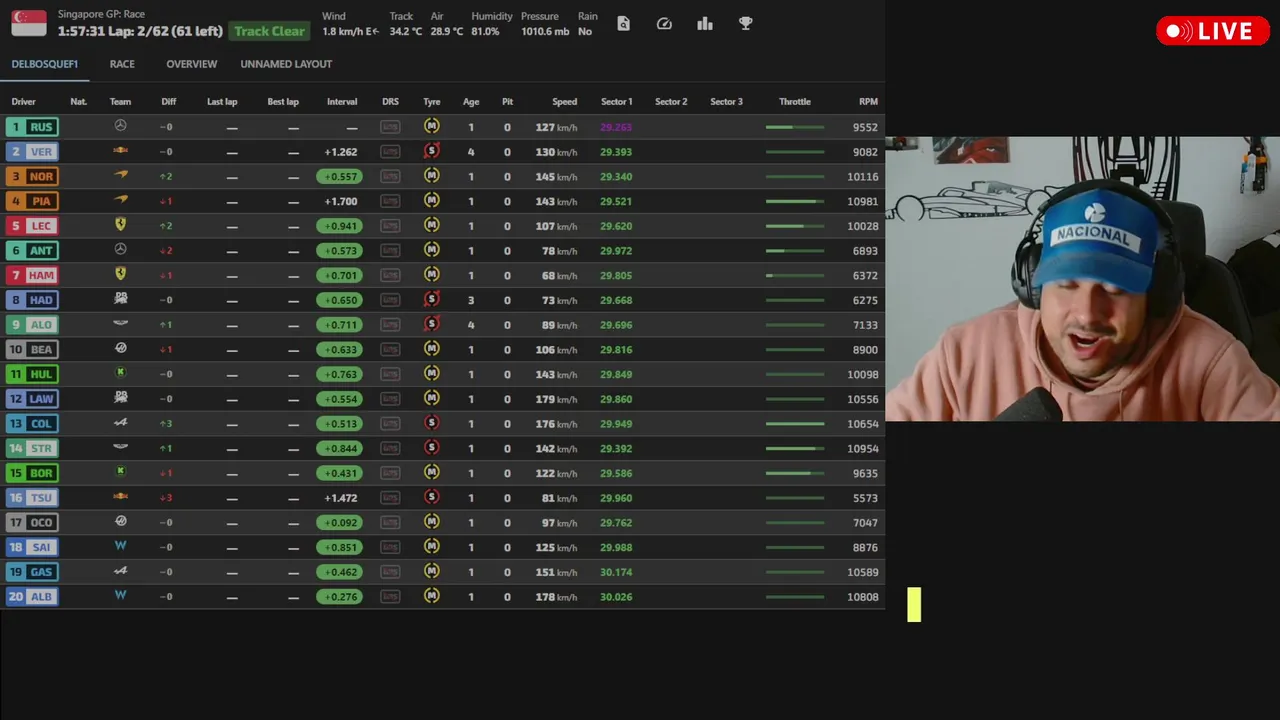Screen dimensions: 1280x720
Task: Click the Ferrari team logo in LEC row
Action: click(x=120, y=224)
